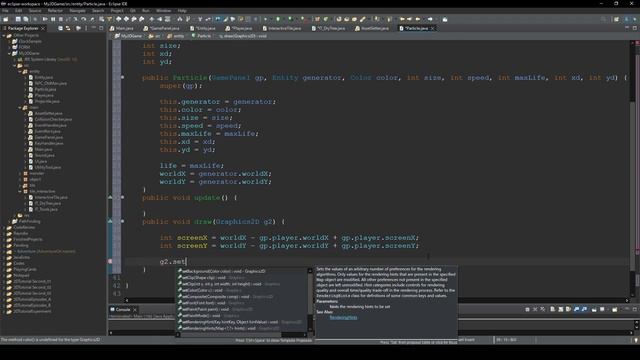Screen dimensions: 640x360
Task: Open the Refactor menu
Action: [55, 11]
